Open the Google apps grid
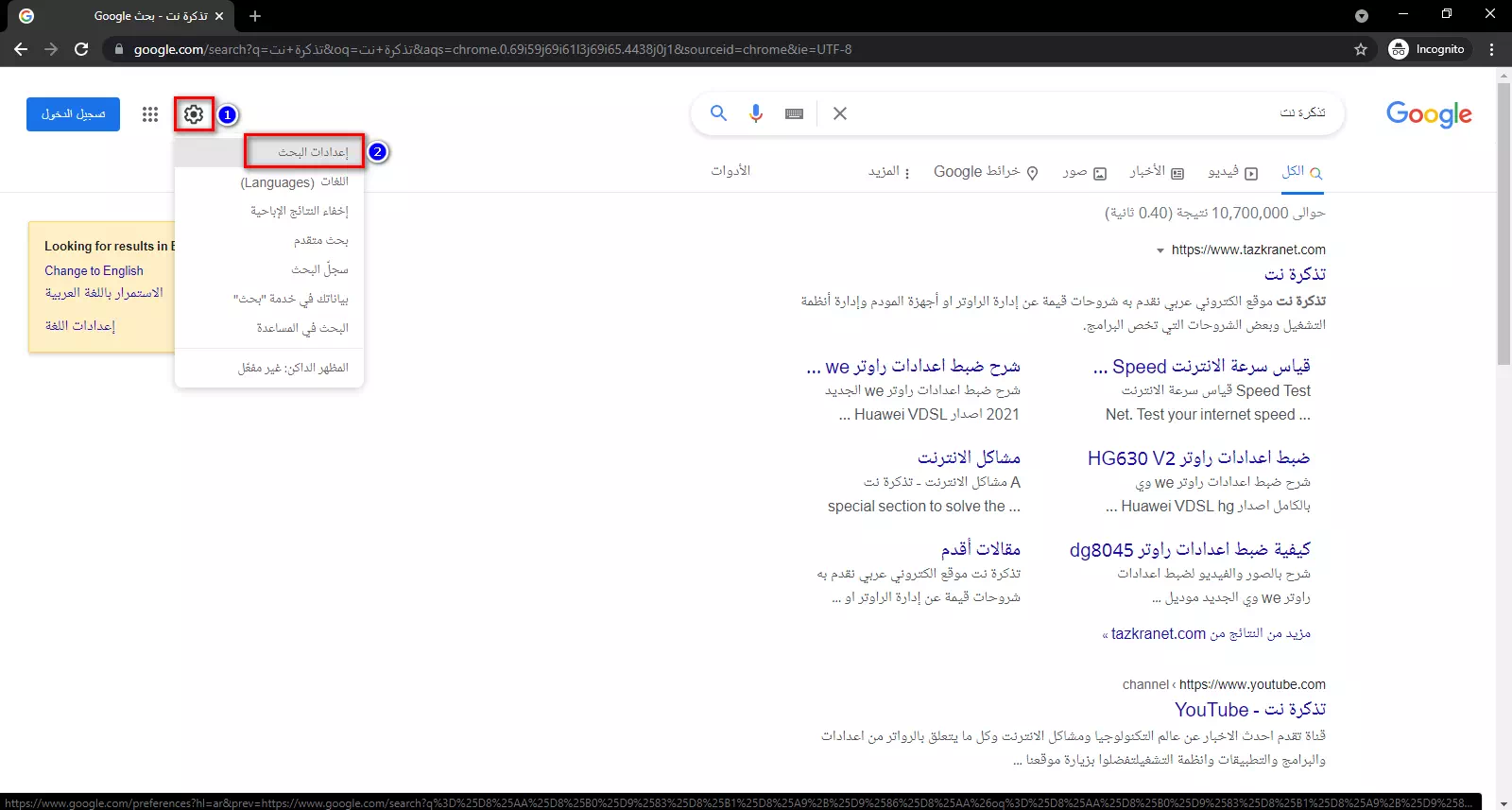Viewport: 1512px width, 810px height. (150, 114)
